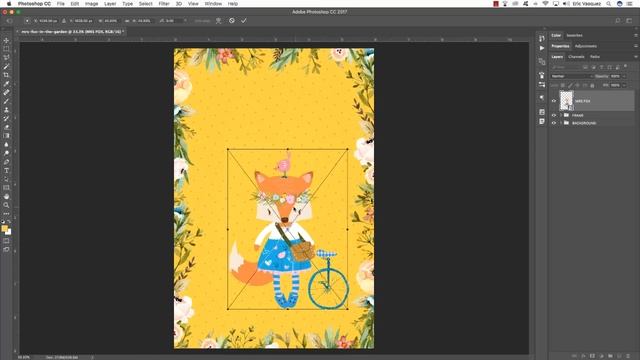Click the MRS FOX layer thumbnail
Viewport: 640px width, 360px height.
(x=566, y=100)
